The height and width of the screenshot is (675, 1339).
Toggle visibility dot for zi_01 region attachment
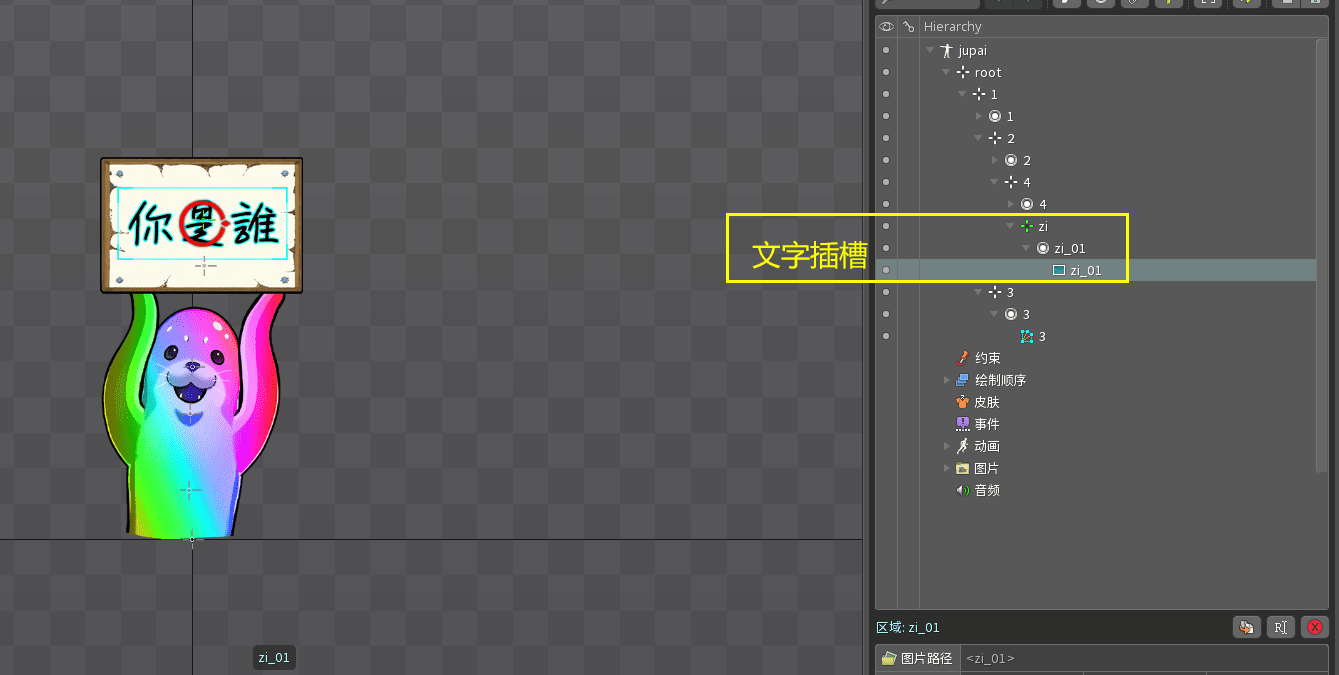[x=886, y=270]
